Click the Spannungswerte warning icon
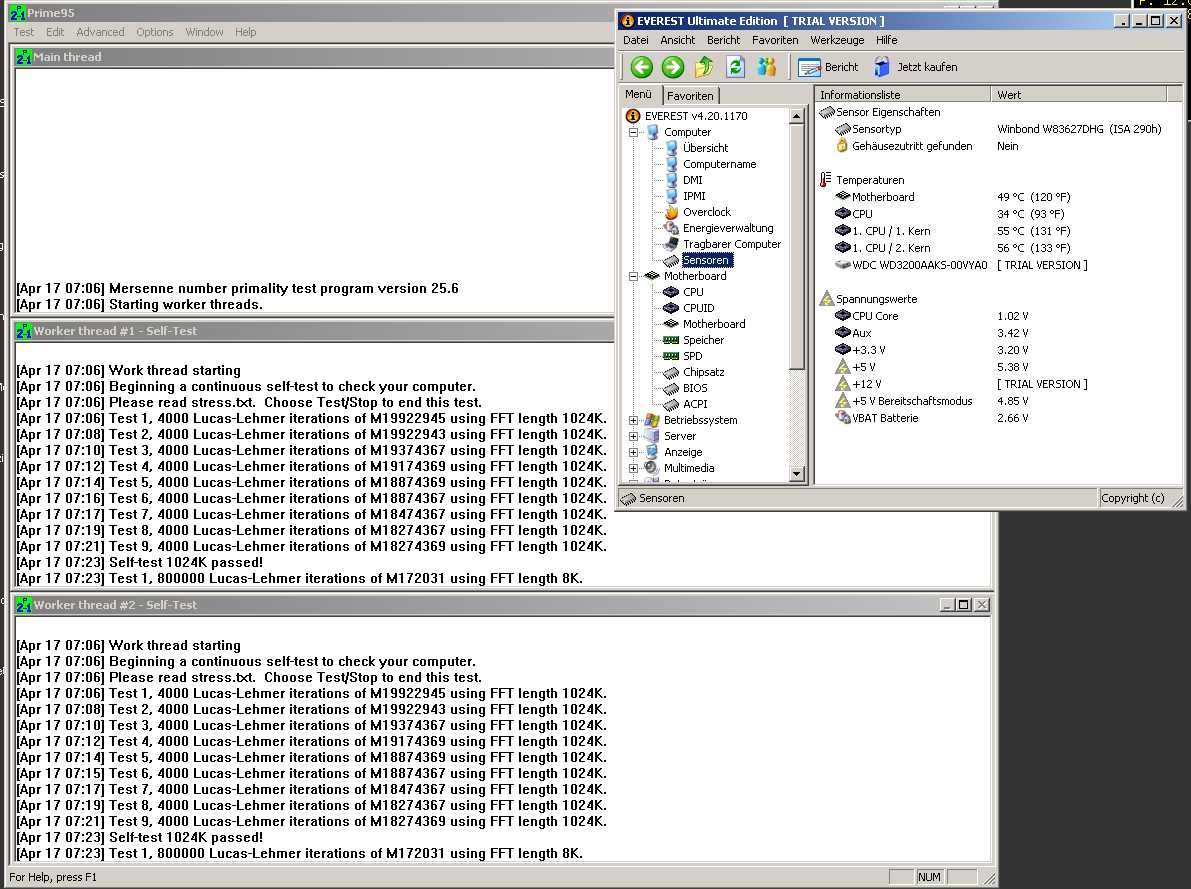This screenshot has width=1191, height=889. 826,299
